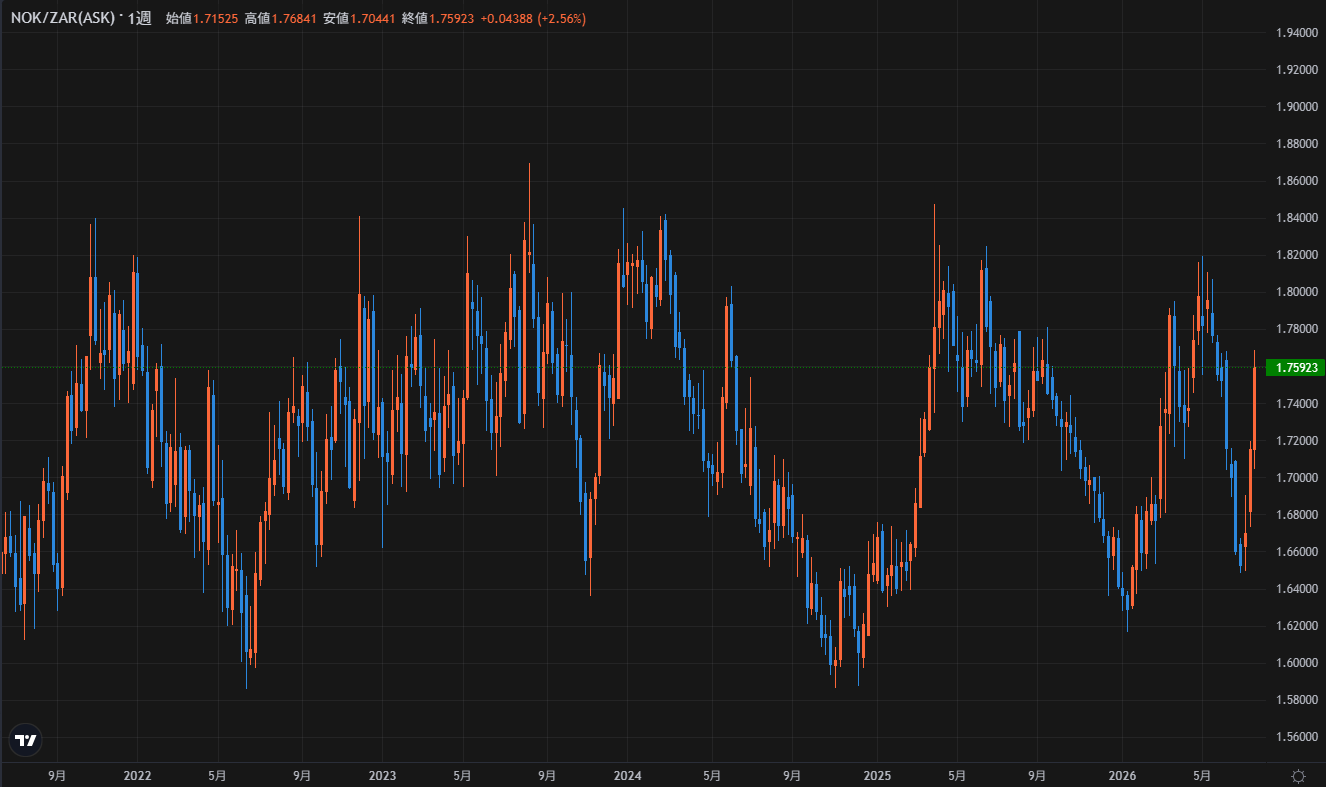1326x787 pixels.
Task: Click the 1週 interval label
Action: pyautogui.click(x=140, y=18)
